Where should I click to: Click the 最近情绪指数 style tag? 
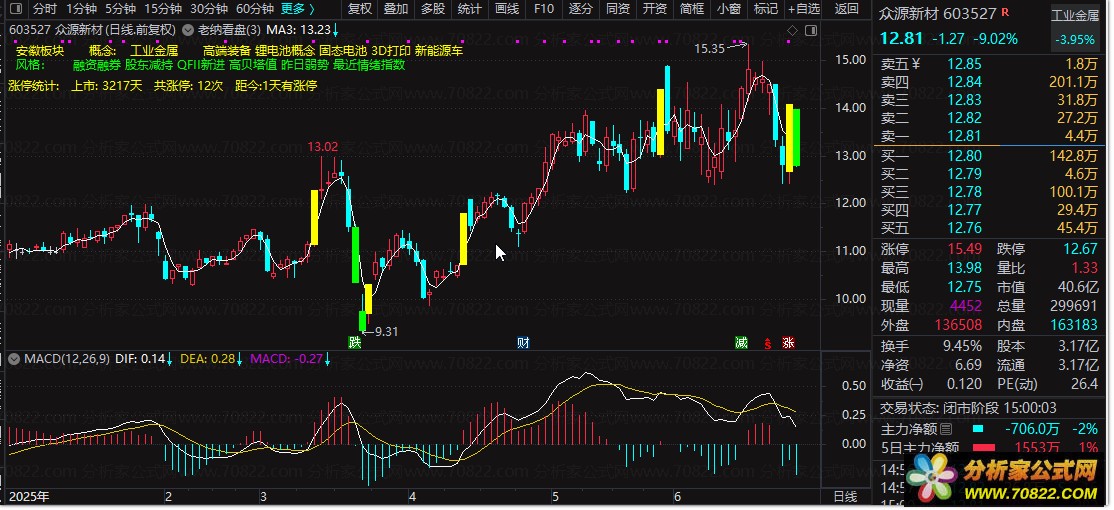[369, 65]
